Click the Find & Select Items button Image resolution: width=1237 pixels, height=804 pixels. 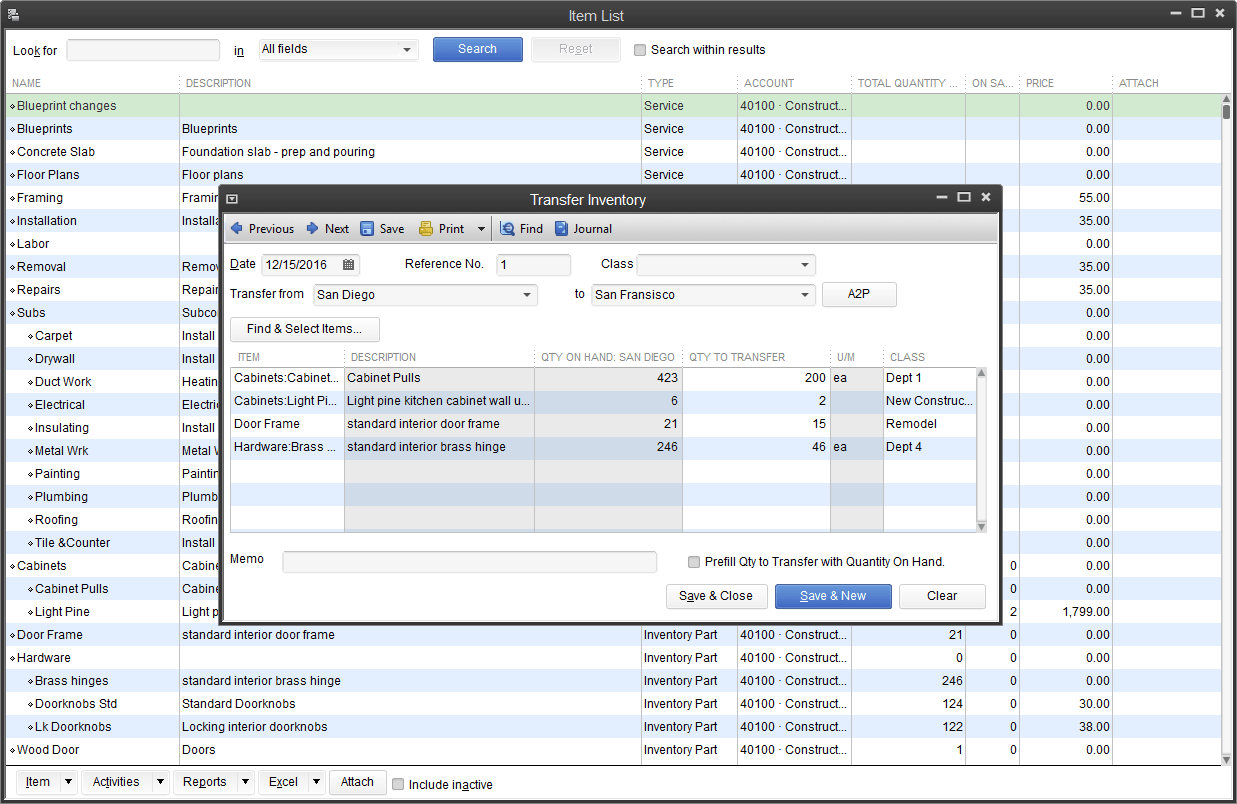(304, 329)
